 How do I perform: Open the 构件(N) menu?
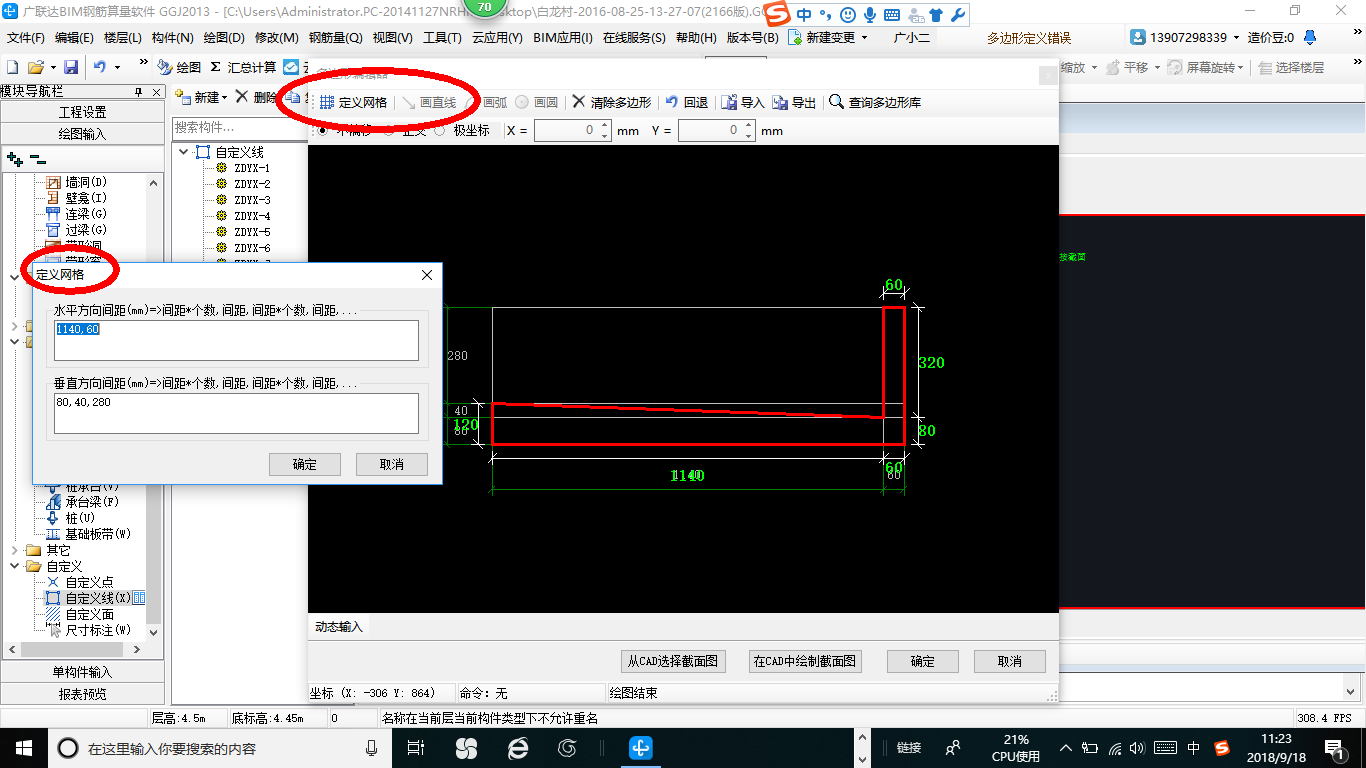coord(172,38)
